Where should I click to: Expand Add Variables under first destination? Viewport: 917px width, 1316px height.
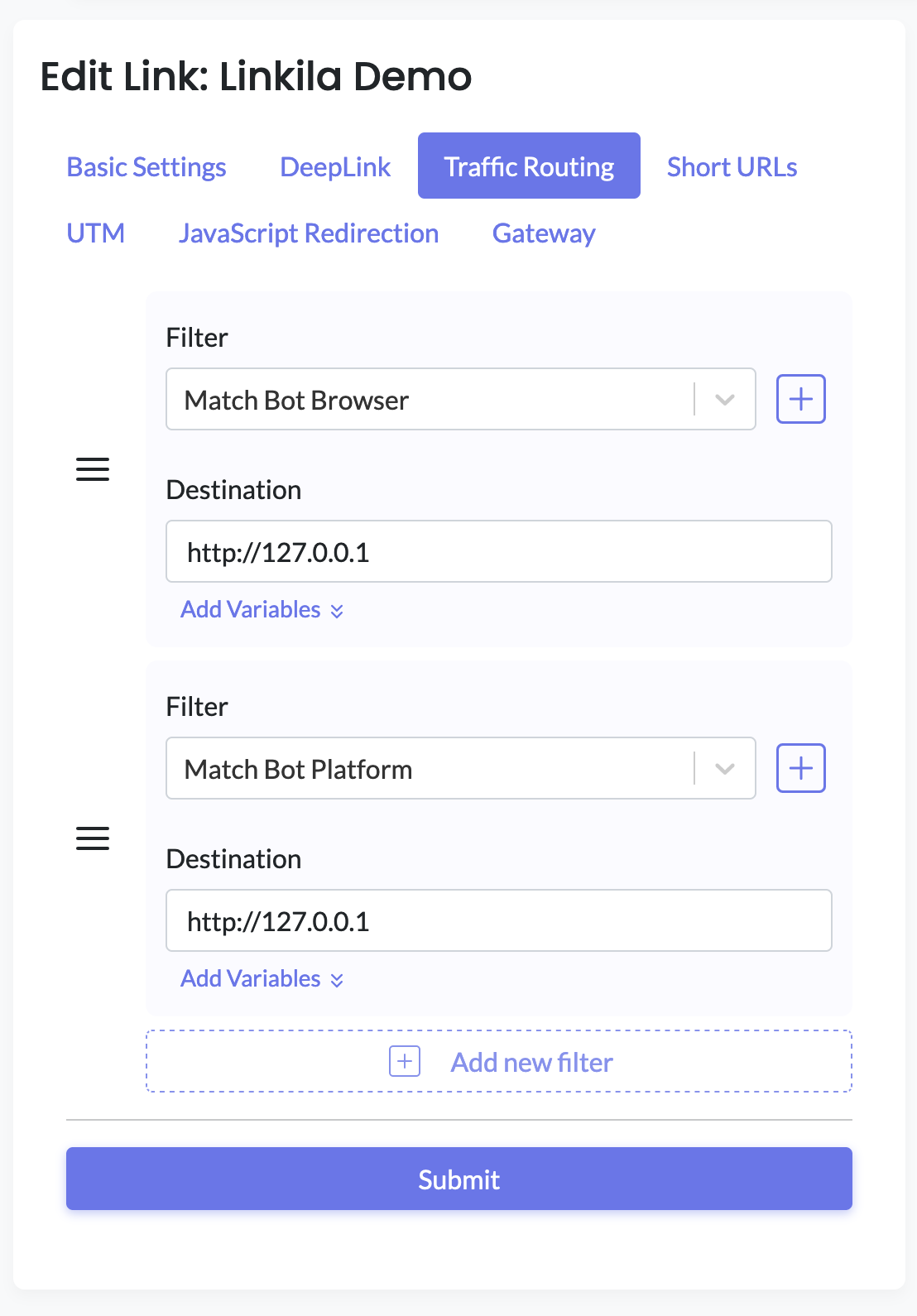[262, 609]
